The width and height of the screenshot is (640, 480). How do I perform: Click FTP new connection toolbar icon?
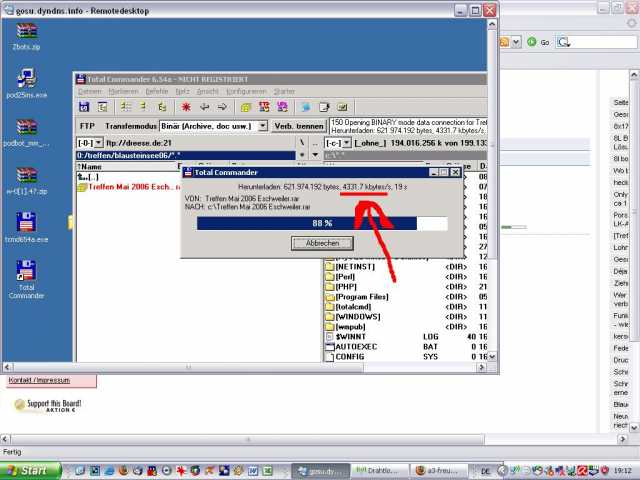282,107
